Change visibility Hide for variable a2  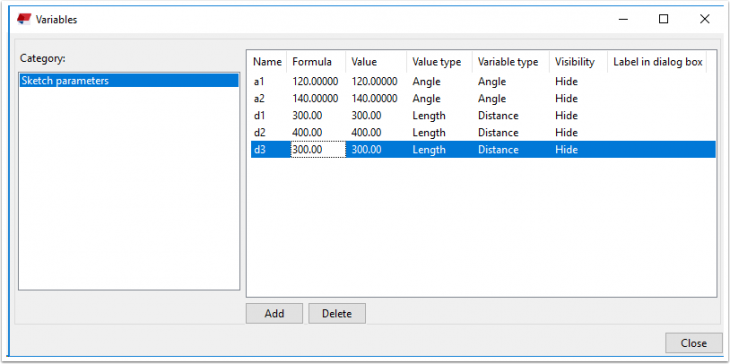pos(566,99)
